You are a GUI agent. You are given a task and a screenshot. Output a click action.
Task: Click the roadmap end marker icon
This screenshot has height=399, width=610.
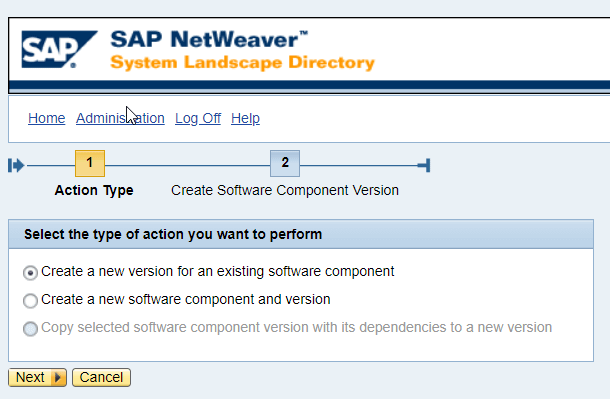click(x=424, y=165)
